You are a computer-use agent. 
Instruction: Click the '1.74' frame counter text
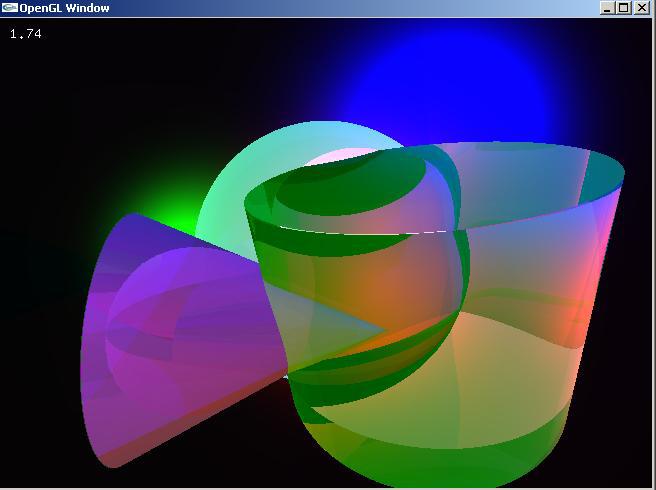26,34
